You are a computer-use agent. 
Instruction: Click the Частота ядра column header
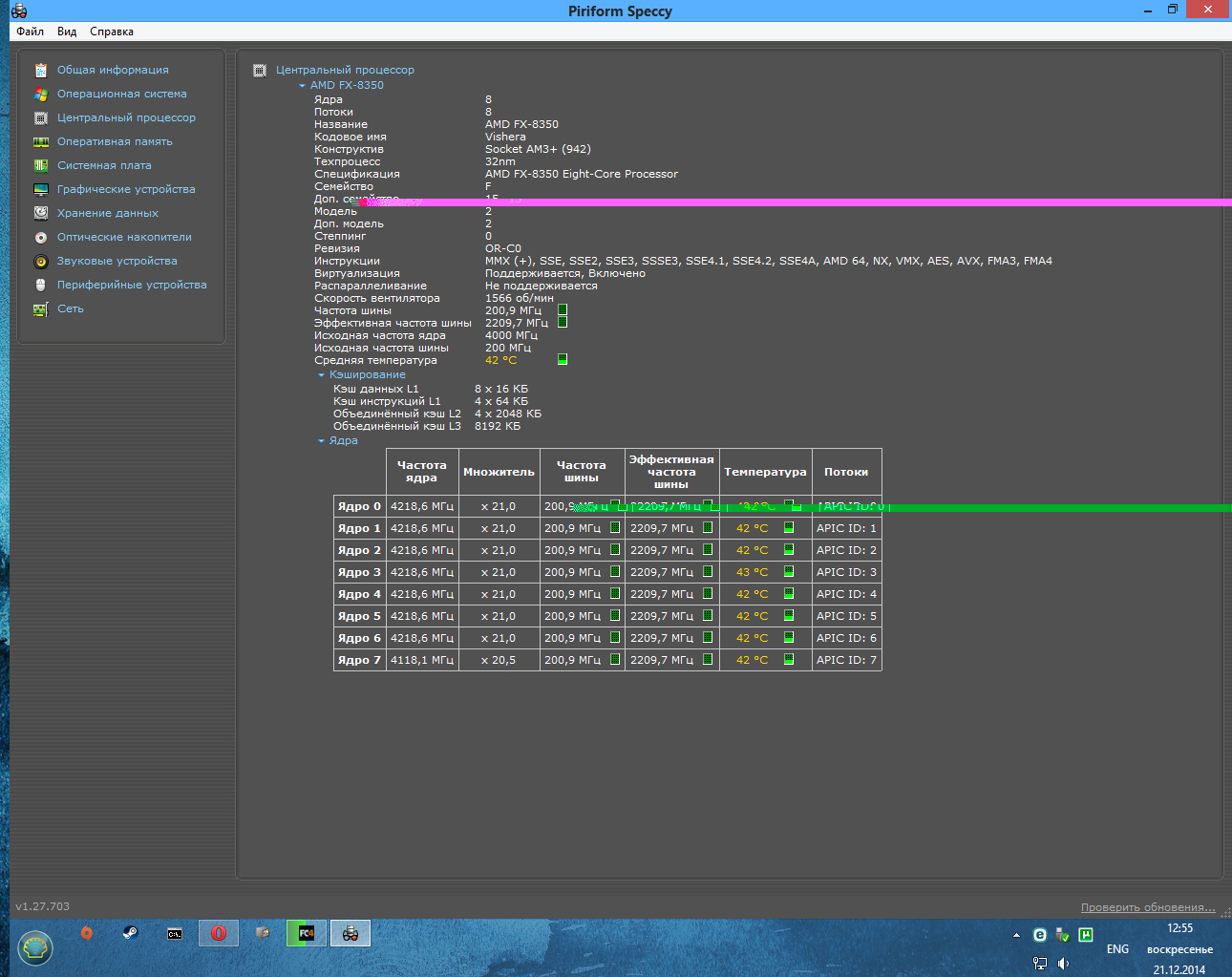click(x=421, y=472)
